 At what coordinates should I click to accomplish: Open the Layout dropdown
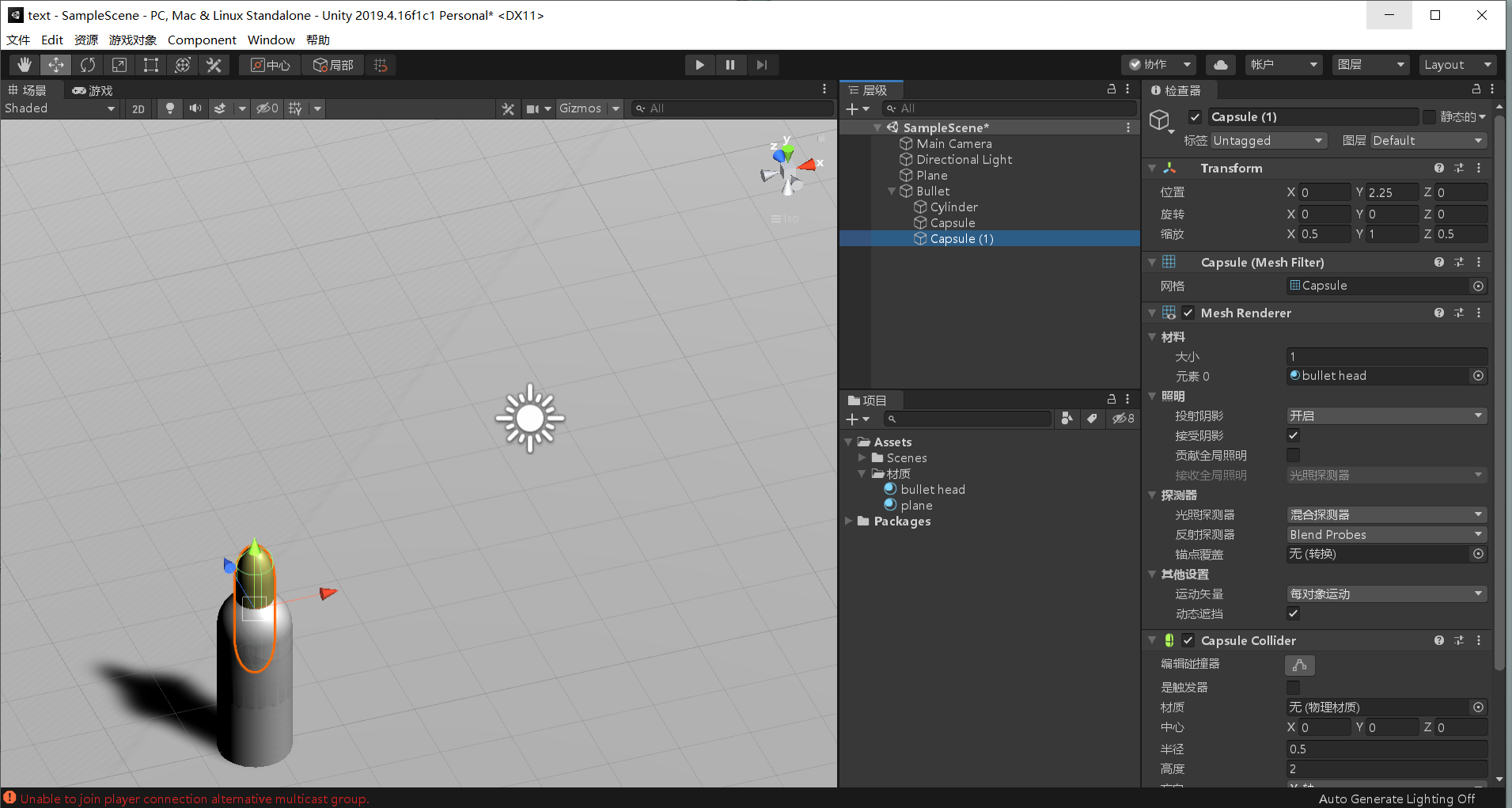click(x=1457, y=65)
